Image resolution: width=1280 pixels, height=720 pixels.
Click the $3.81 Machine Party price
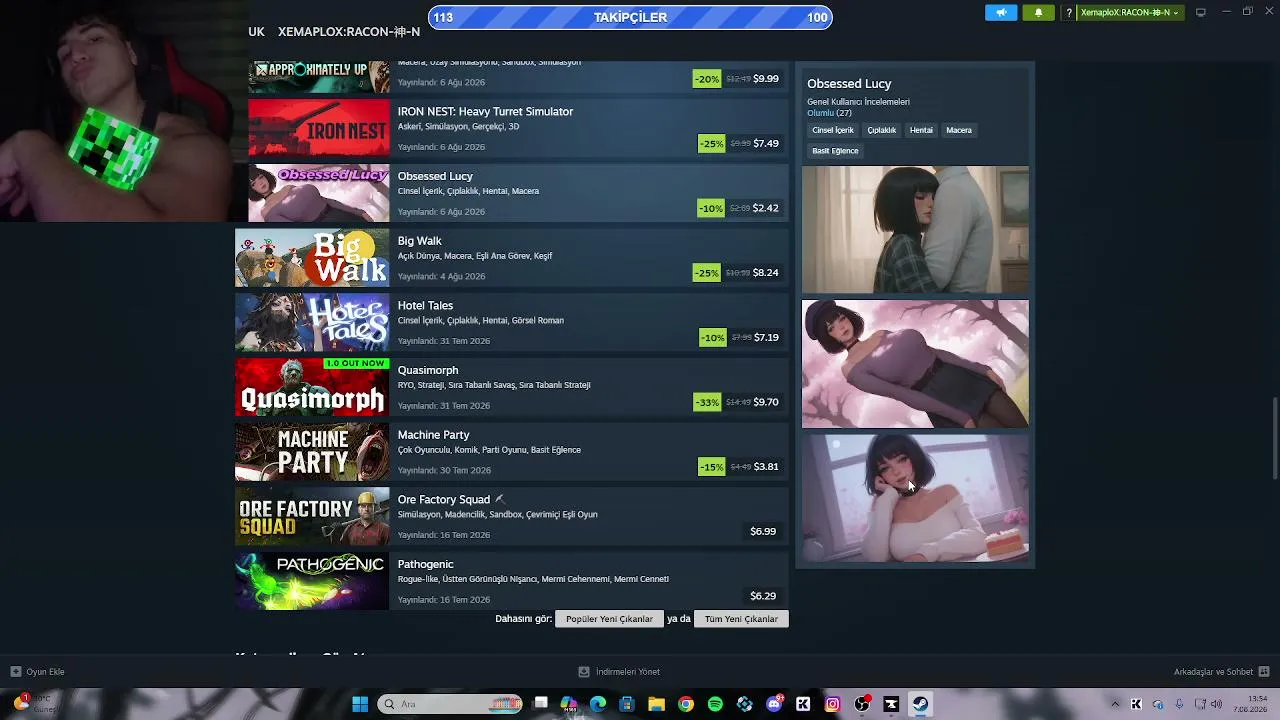click(766, 467)
